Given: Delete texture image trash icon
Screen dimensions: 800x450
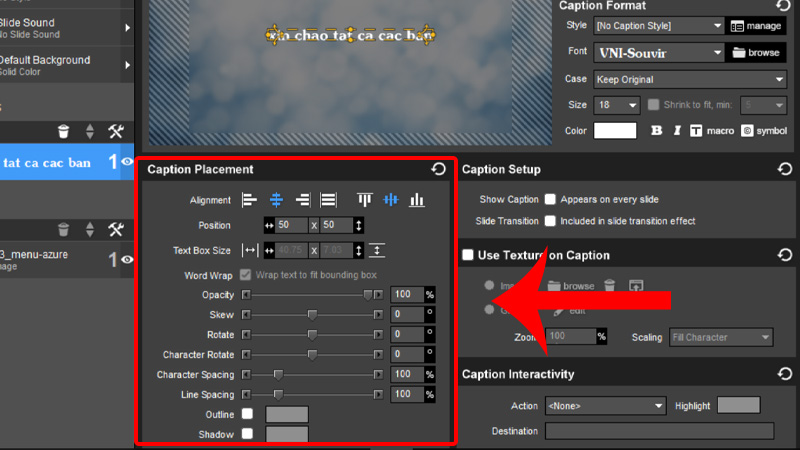Looking at the screenshot, I should [610, 285].
